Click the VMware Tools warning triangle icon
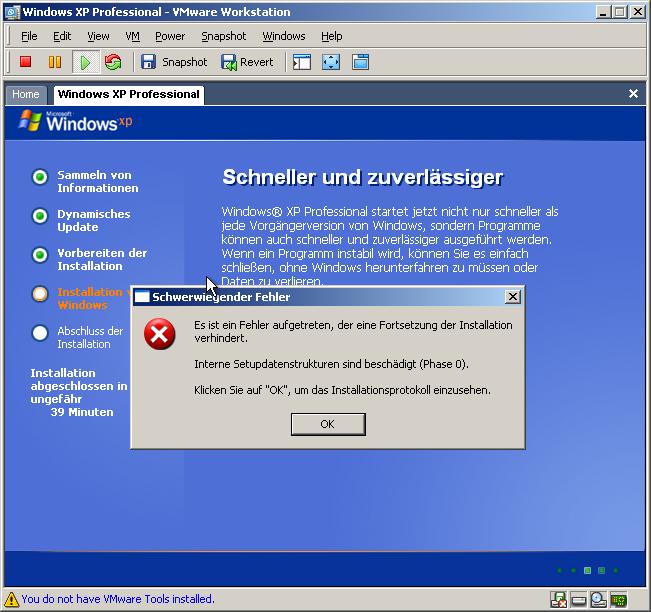 point(11,599)
